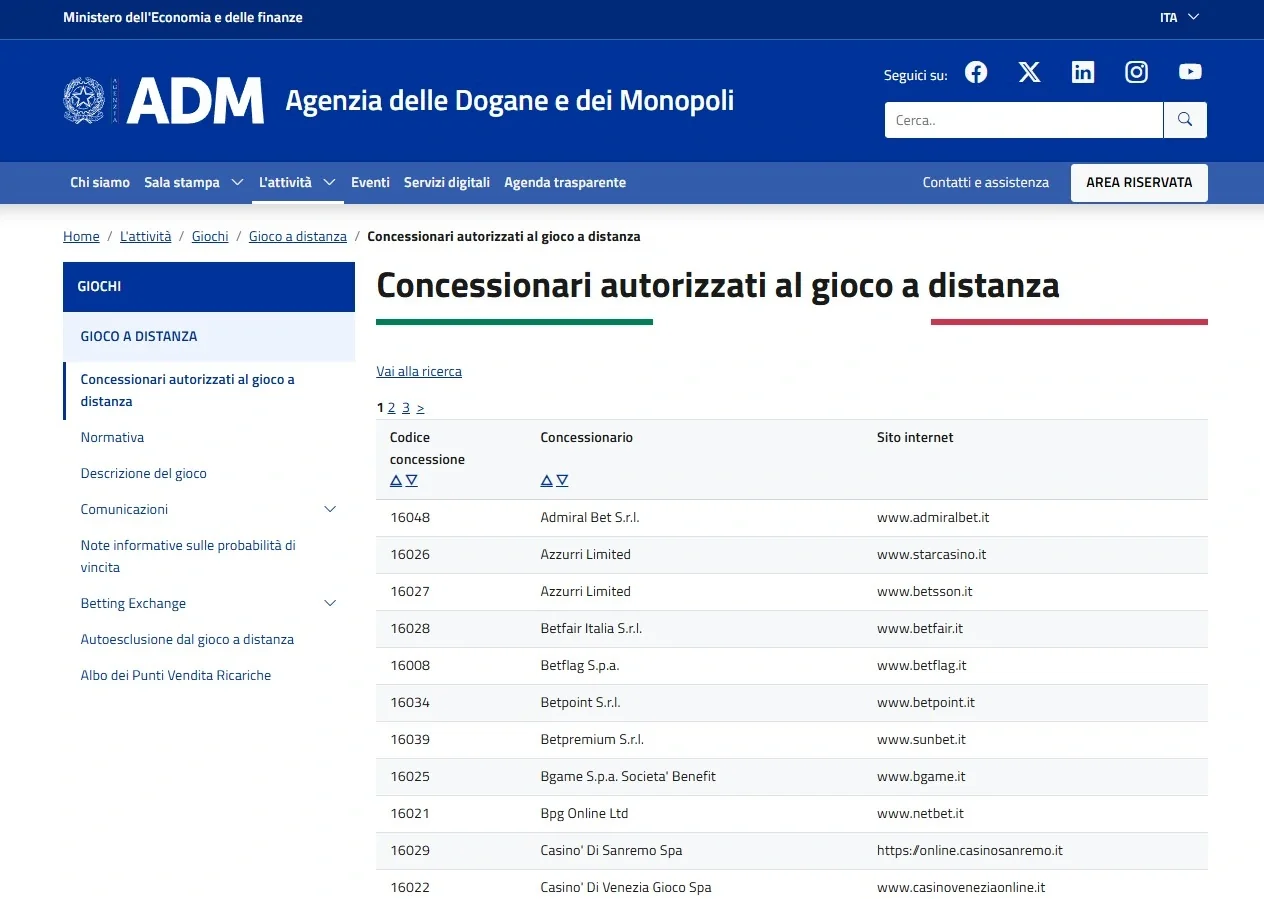Expand Betting Exchange sidebar chevron
1264x899 pixels.
(331, 603)
